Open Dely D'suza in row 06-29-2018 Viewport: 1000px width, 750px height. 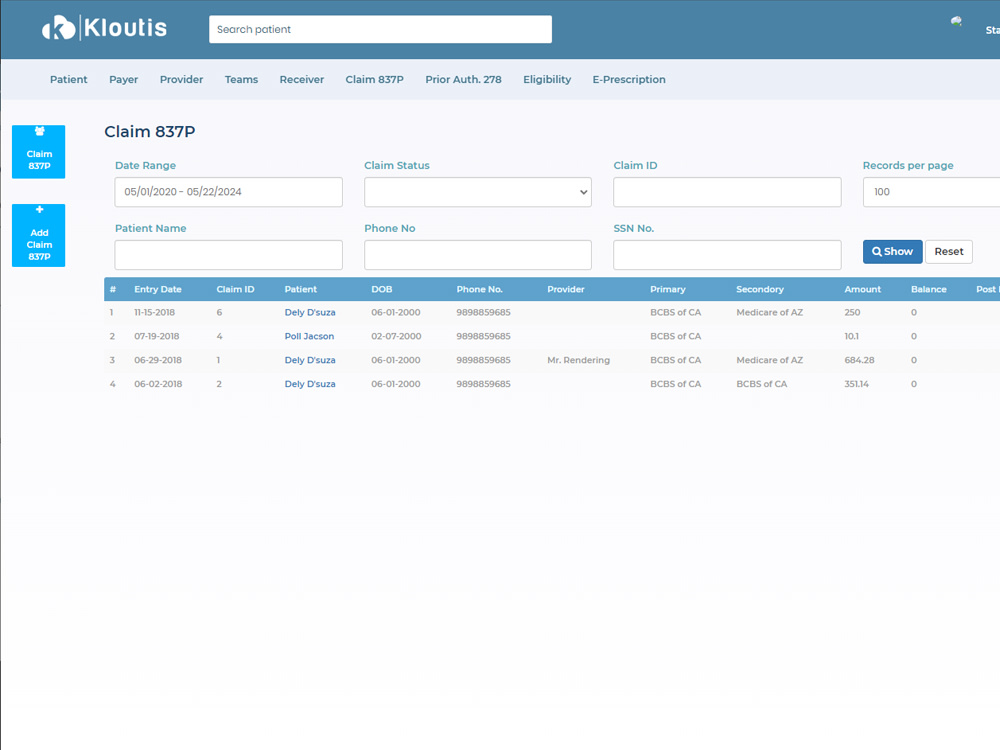(x=310, y=360)
